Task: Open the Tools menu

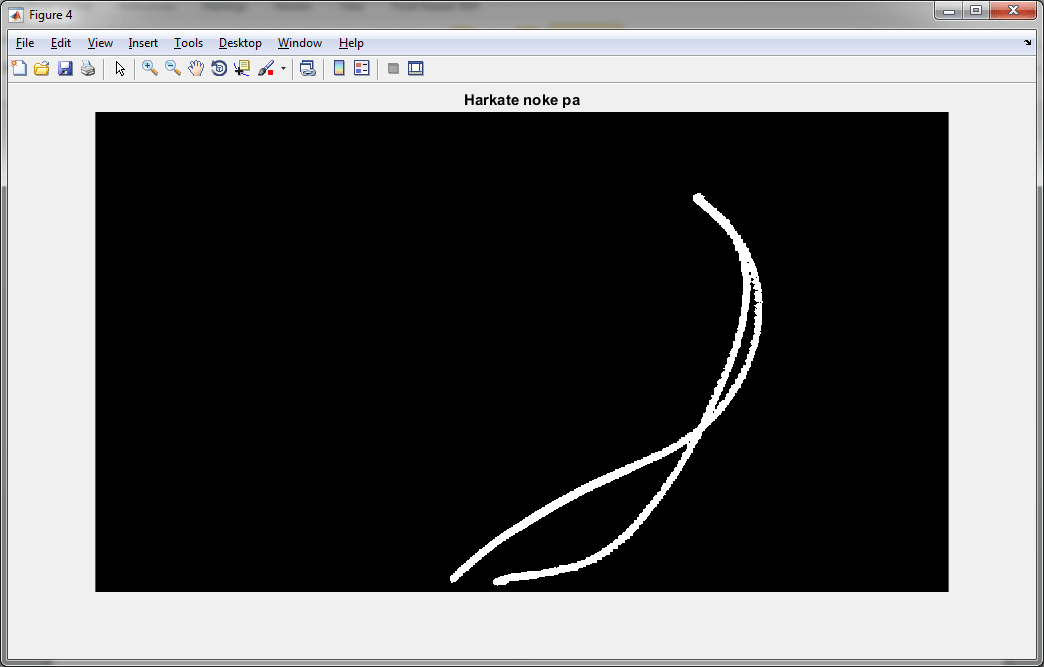Action: click(188, 43)
